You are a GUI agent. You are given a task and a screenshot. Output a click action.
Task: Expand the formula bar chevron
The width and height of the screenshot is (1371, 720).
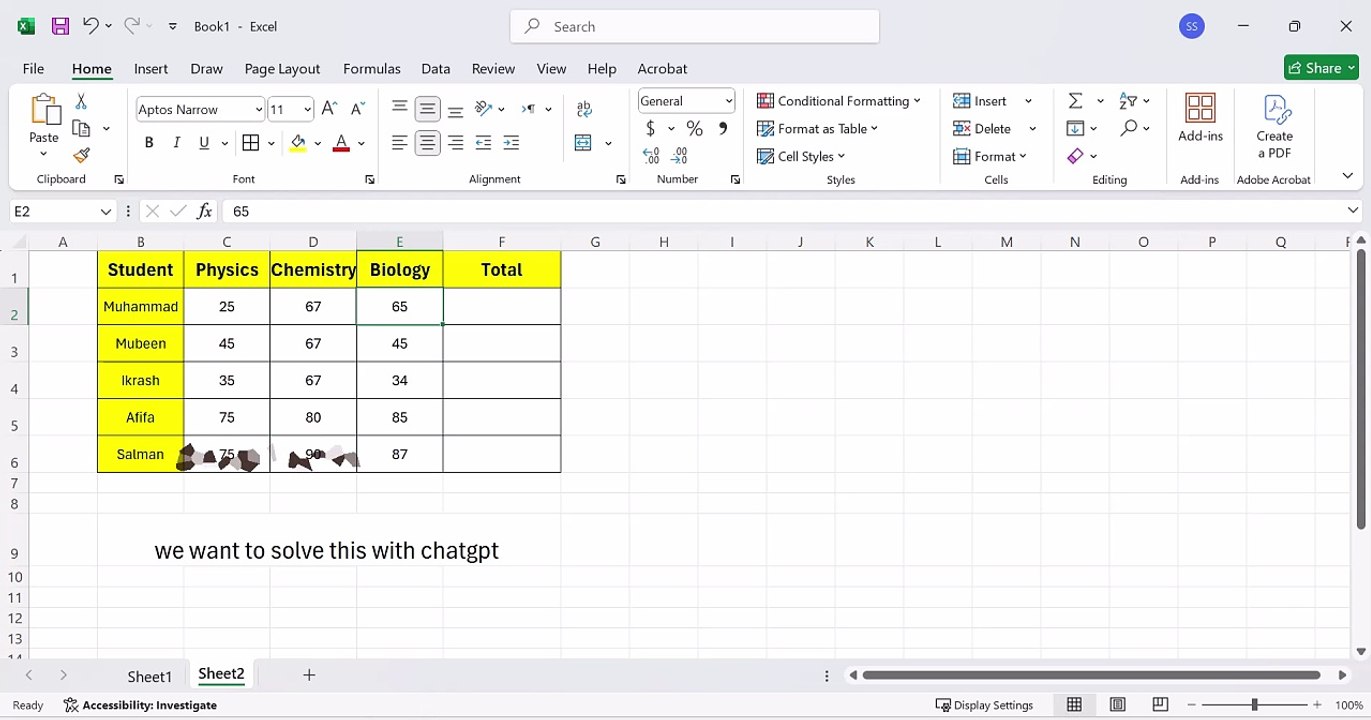1353,210
